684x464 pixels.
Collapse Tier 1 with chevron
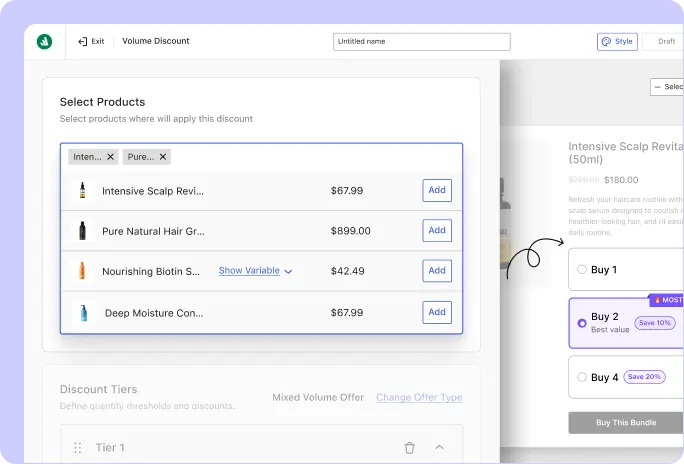(x=439, y=447)
